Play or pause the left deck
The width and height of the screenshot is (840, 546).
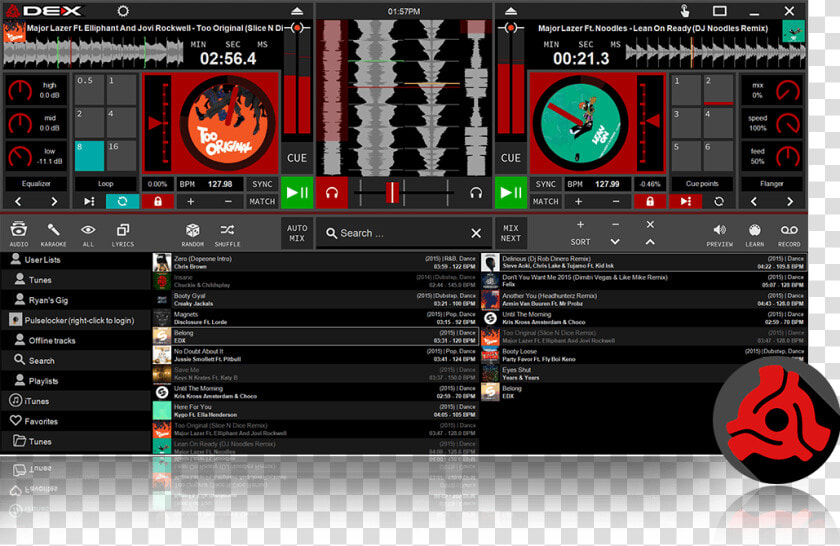tap(296, 192)
